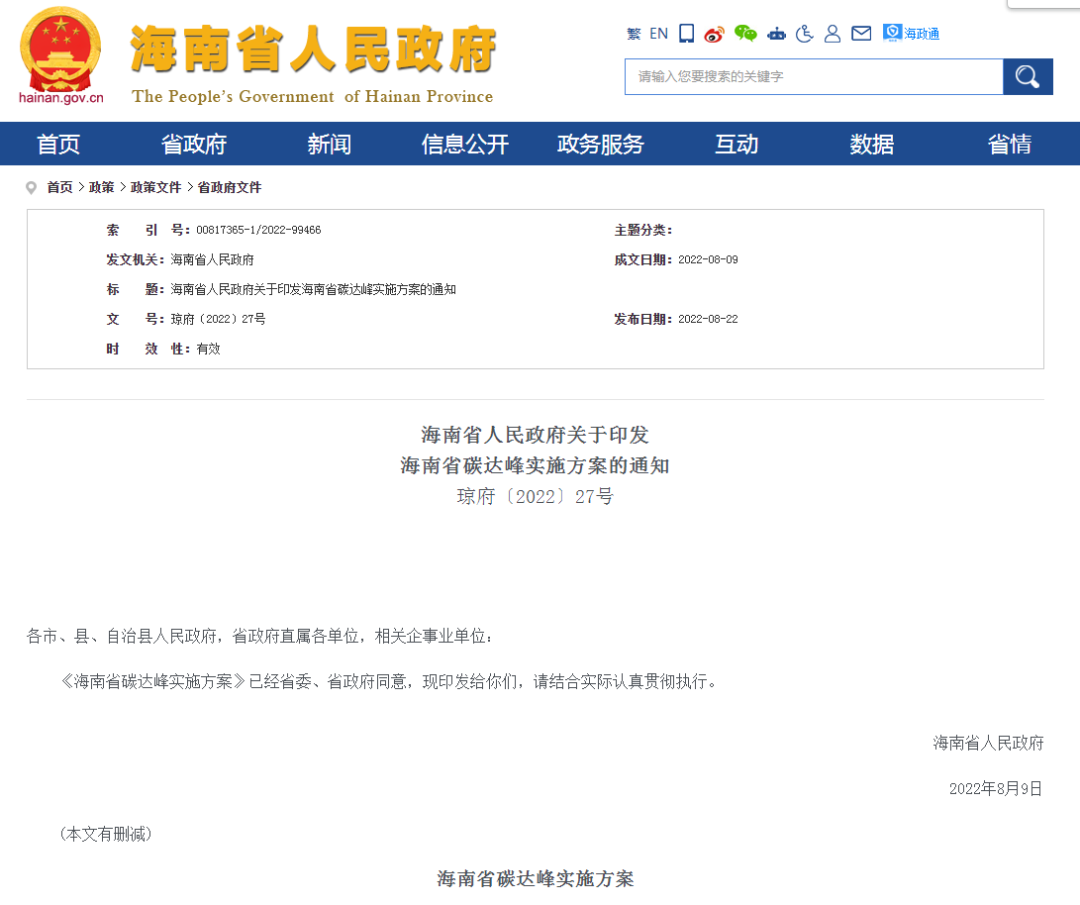Open the 首页 navigation menu item

point(58,144)
